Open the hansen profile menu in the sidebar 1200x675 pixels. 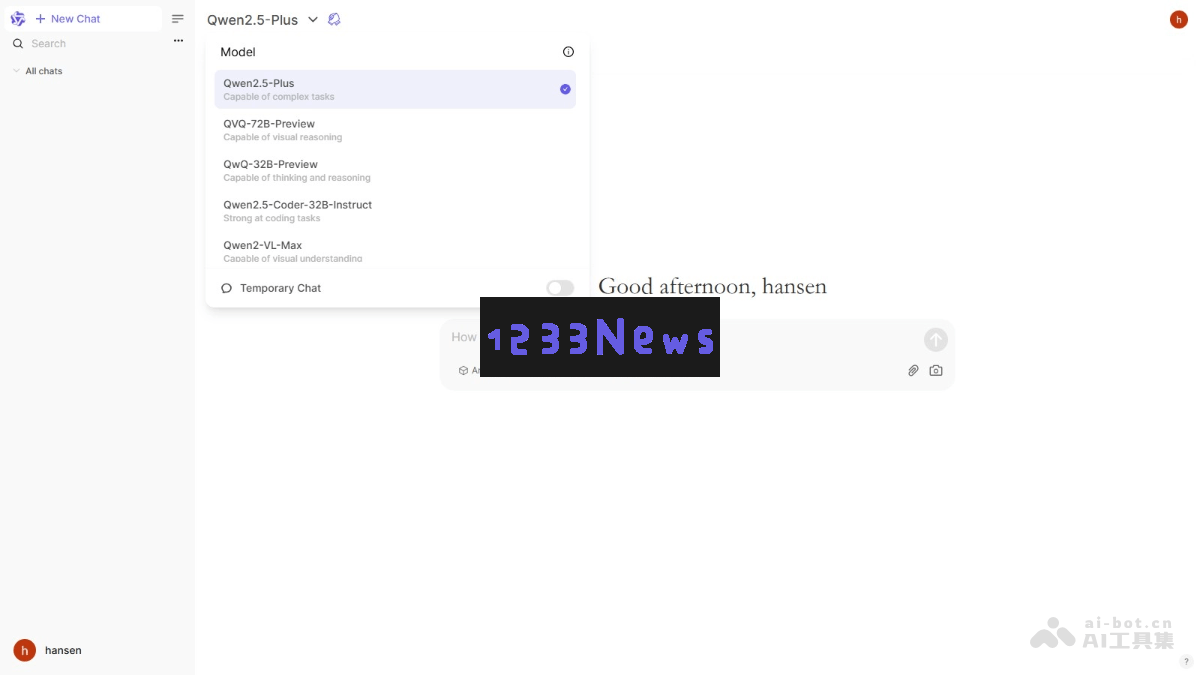tap(48, 650)
